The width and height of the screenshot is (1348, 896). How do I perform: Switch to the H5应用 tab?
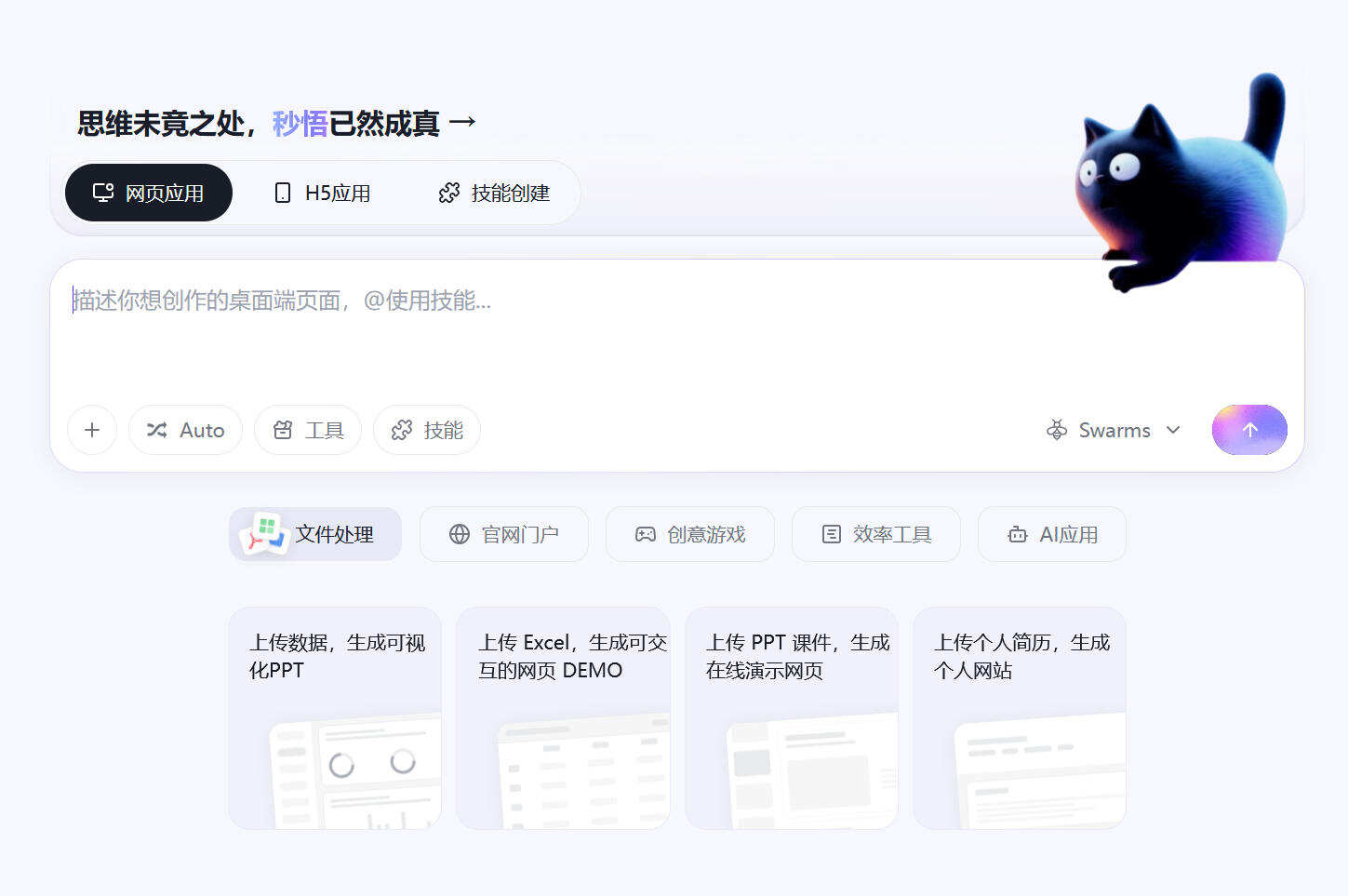(x=322, y=193)
